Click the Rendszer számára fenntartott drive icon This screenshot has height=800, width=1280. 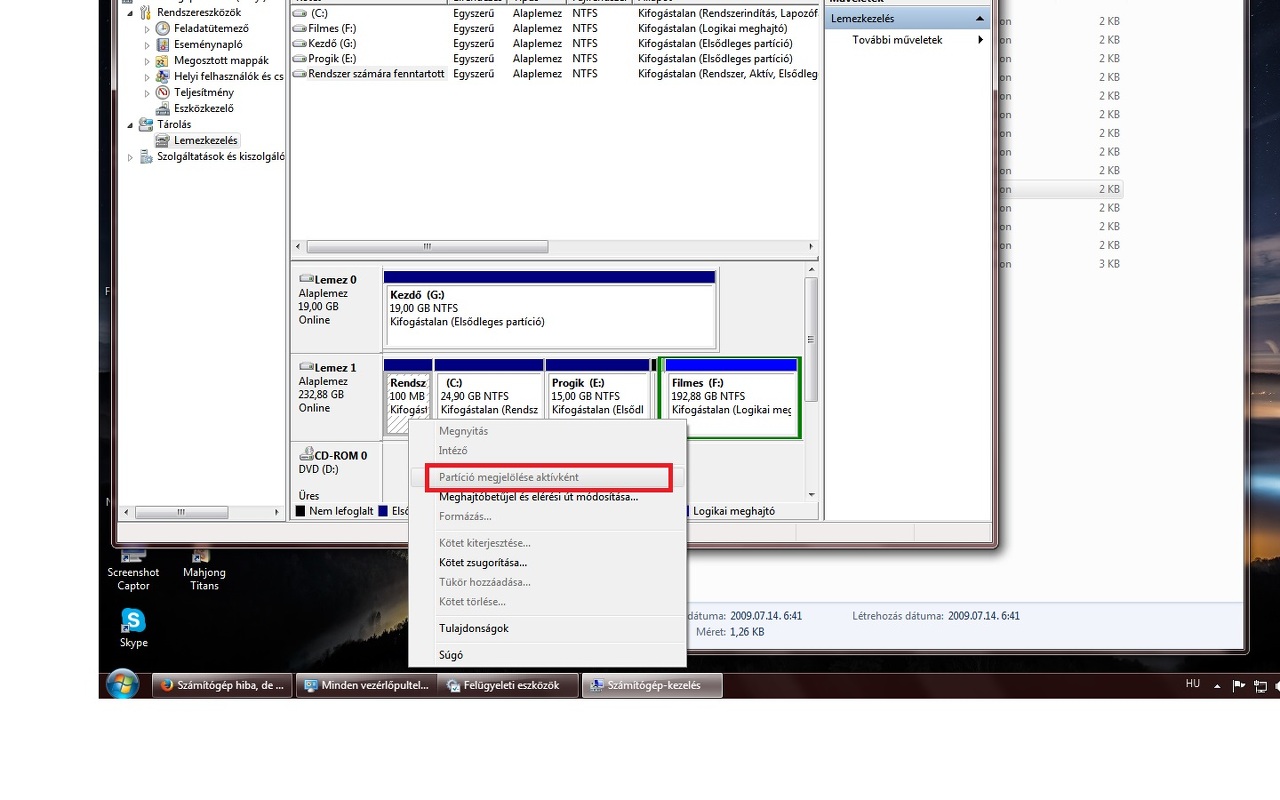tap(300, 73)
